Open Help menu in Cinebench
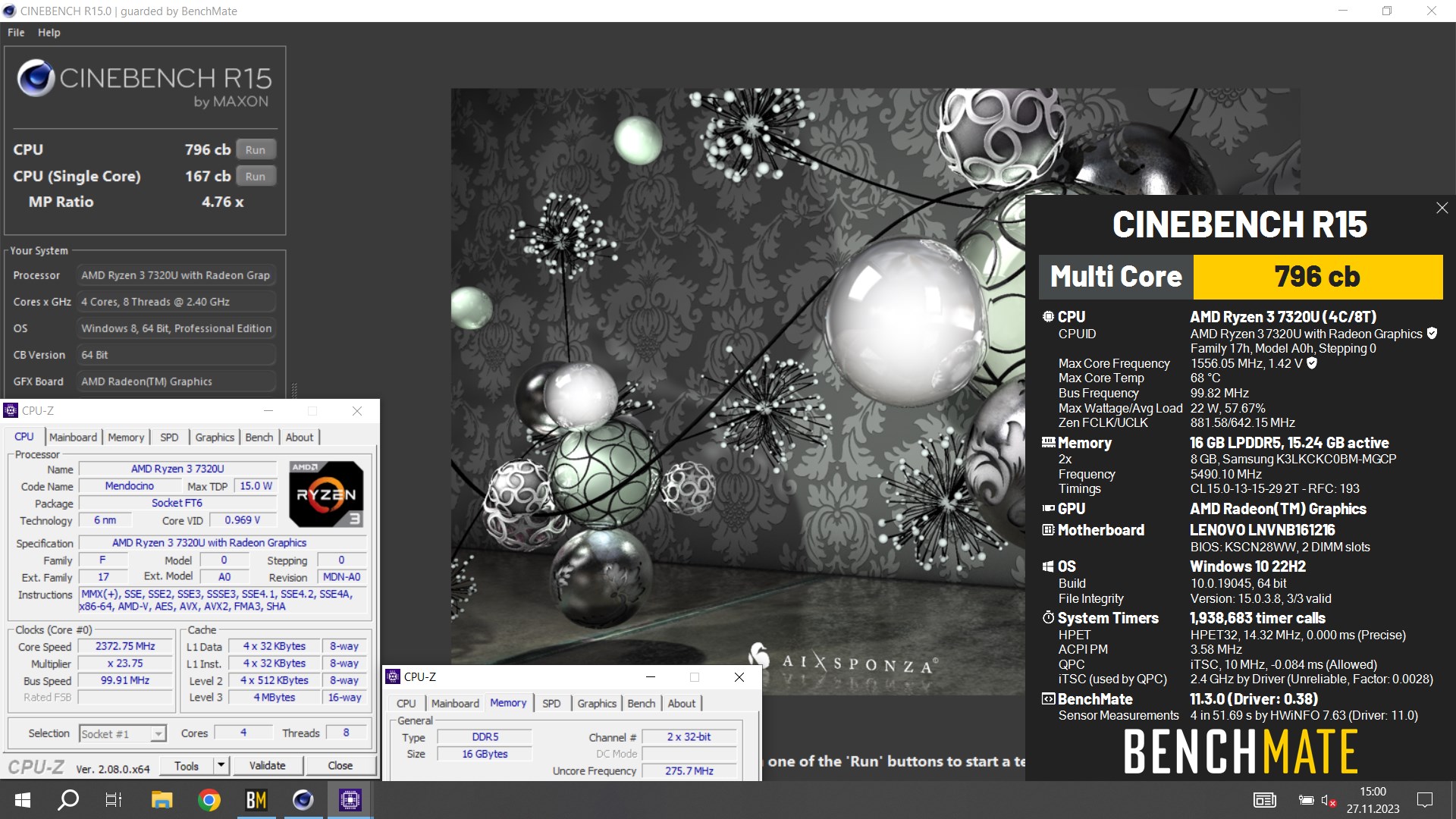This screenshot has width=1456, height=819. [49, 33]
